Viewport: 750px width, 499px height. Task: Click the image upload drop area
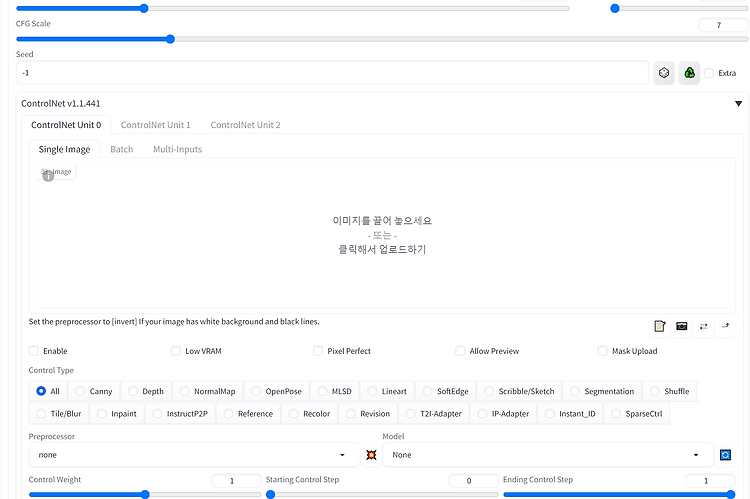[x=382, y=235]
